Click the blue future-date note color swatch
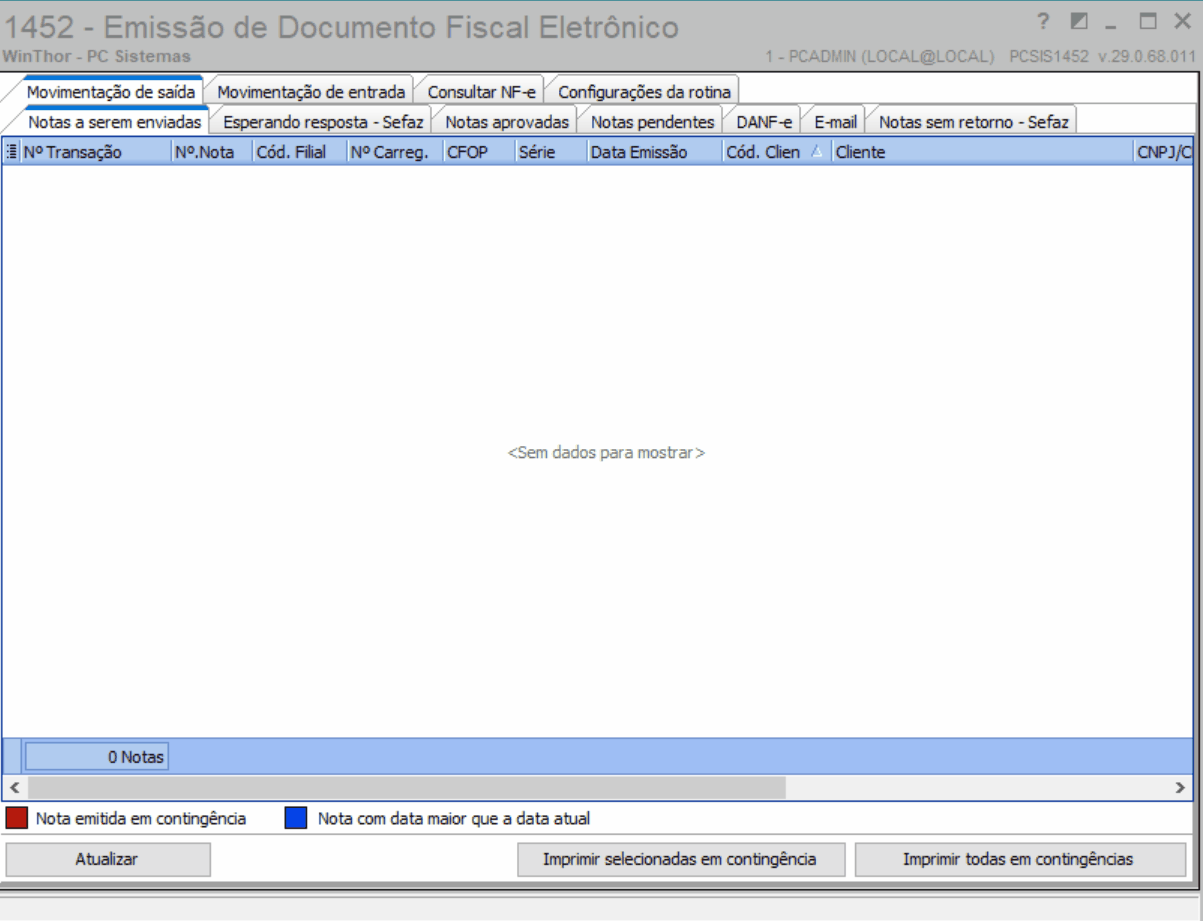1203x921 pixels. click(x=295, y=818)
